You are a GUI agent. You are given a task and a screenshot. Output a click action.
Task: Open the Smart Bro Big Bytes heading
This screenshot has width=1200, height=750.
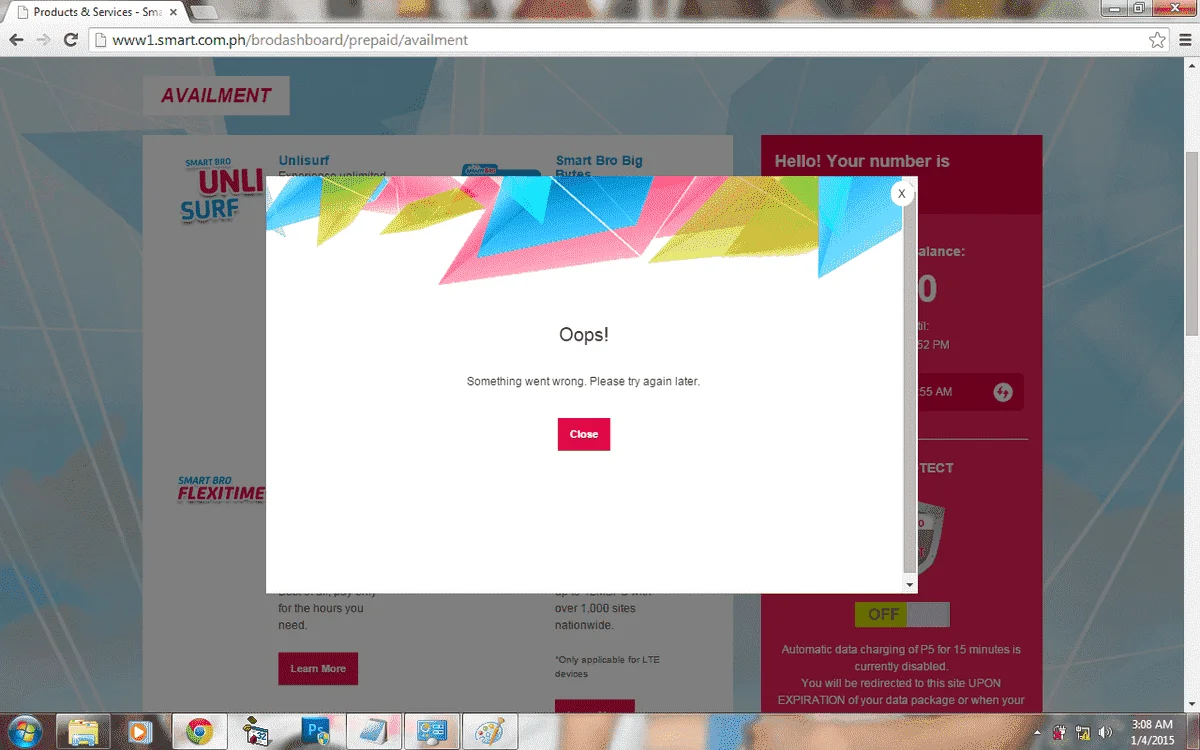pos(599,166)
